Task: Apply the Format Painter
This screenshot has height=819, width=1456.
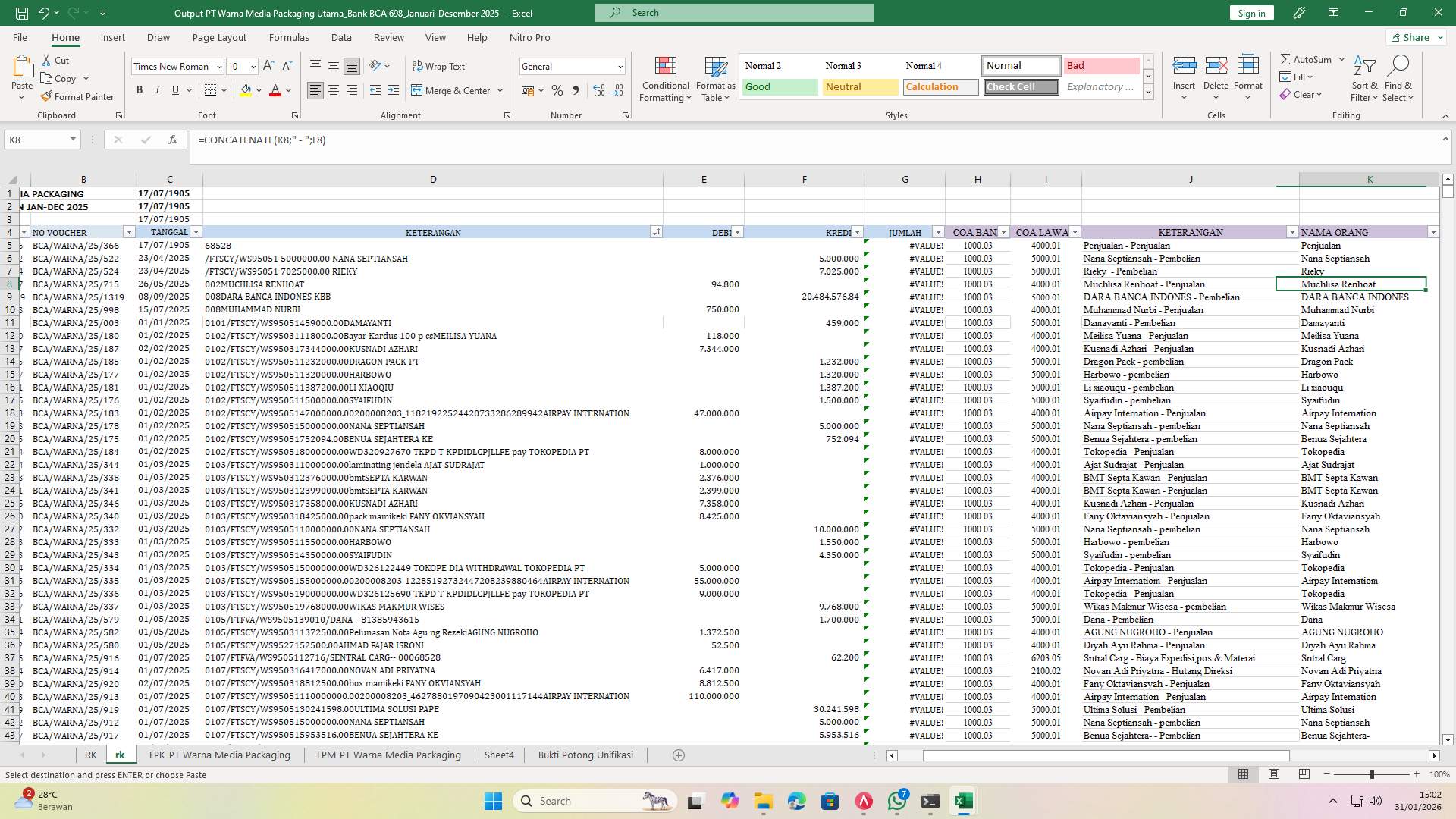Action: [78, 96]
